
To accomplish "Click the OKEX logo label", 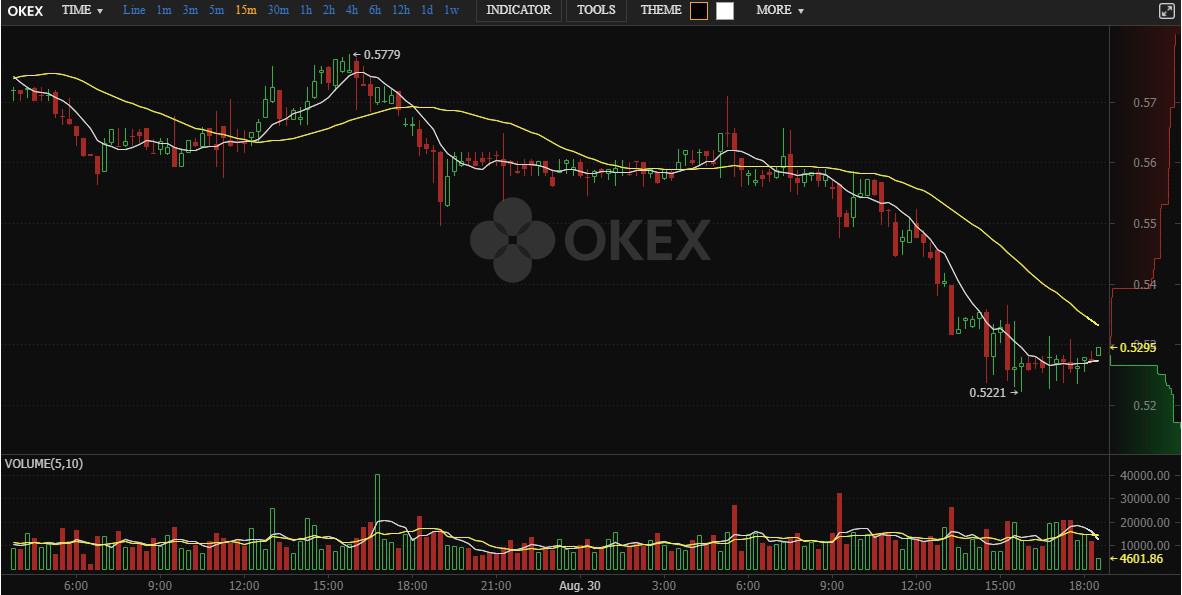I will coord(25,11).
